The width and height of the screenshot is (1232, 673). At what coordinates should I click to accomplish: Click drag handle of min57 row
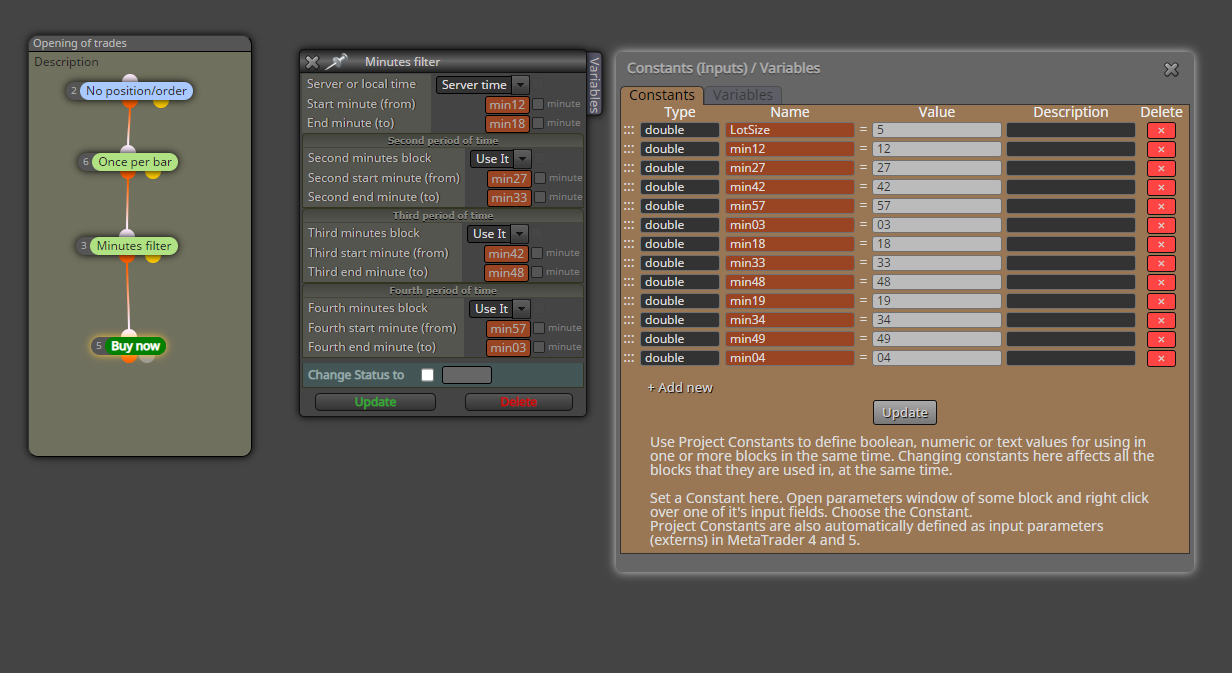pyautogui.click(x=629, y=206)
